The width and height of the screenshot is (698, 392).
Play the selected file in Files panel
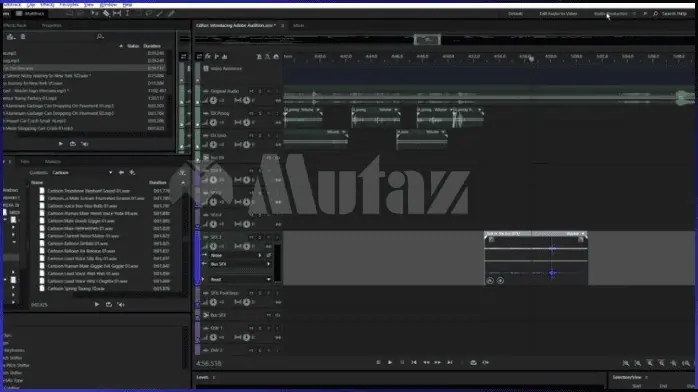61,144
